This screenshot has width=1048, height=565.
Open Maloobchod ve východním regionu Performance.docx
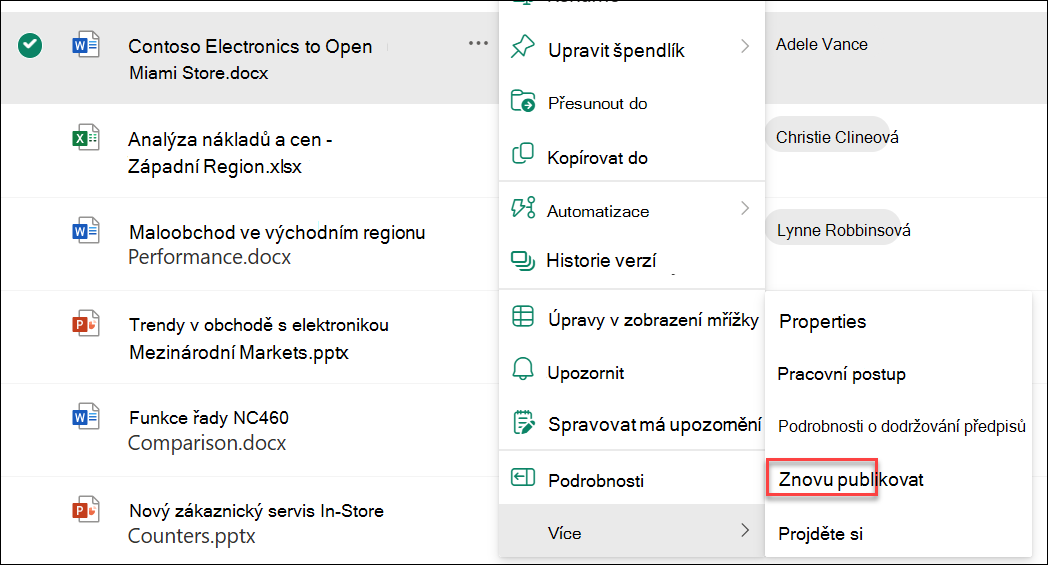[x=277, y=244]
